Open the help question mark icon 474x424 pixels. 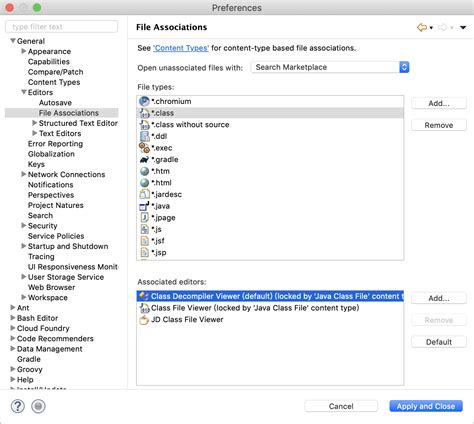point(18,406)
